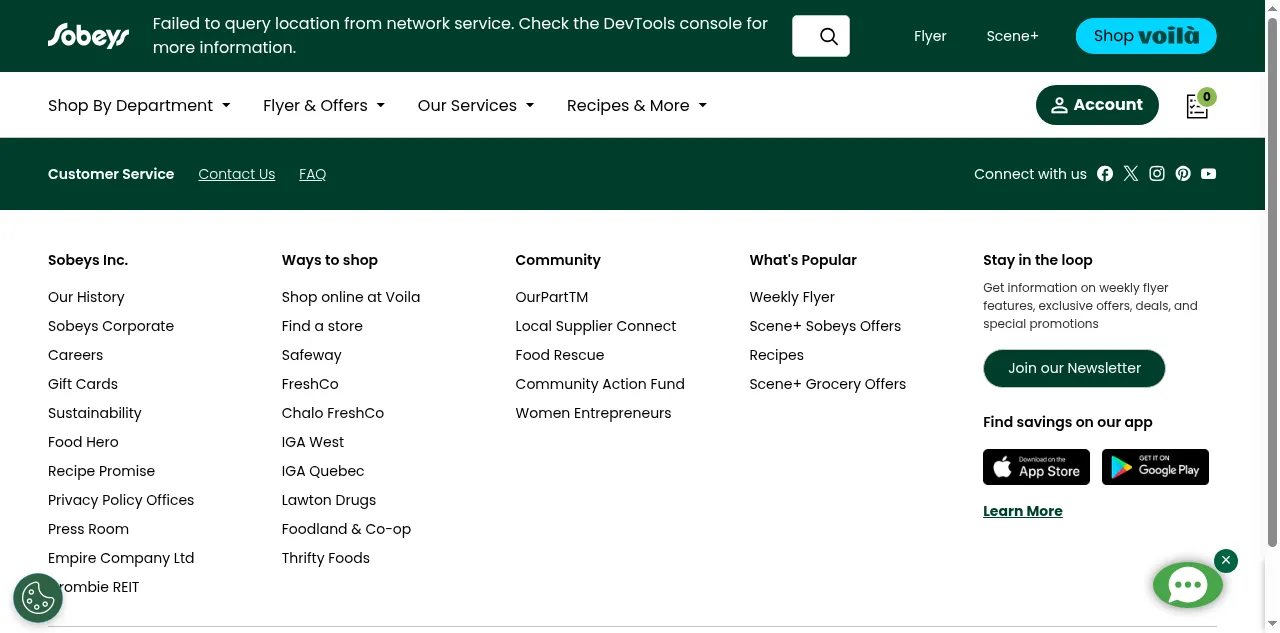This screenshot has width=1280, height=633.
Task: Open Sobeys Corporate link
Action: (111, 326)
